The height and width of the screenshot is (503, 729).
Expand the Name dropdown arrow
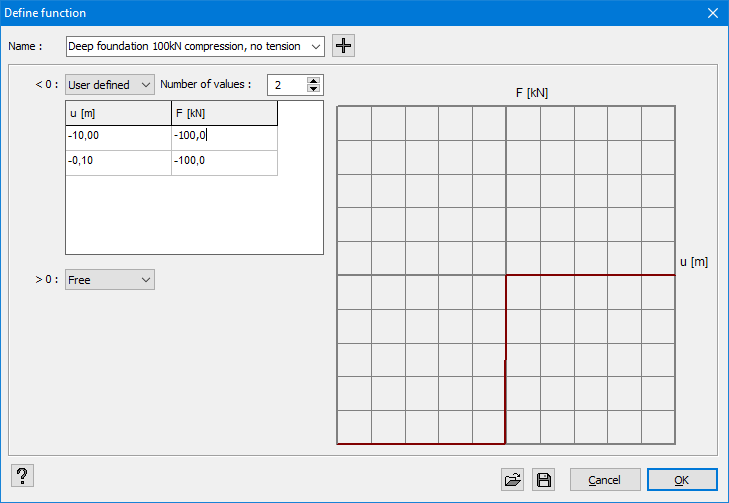pos(317,46)
